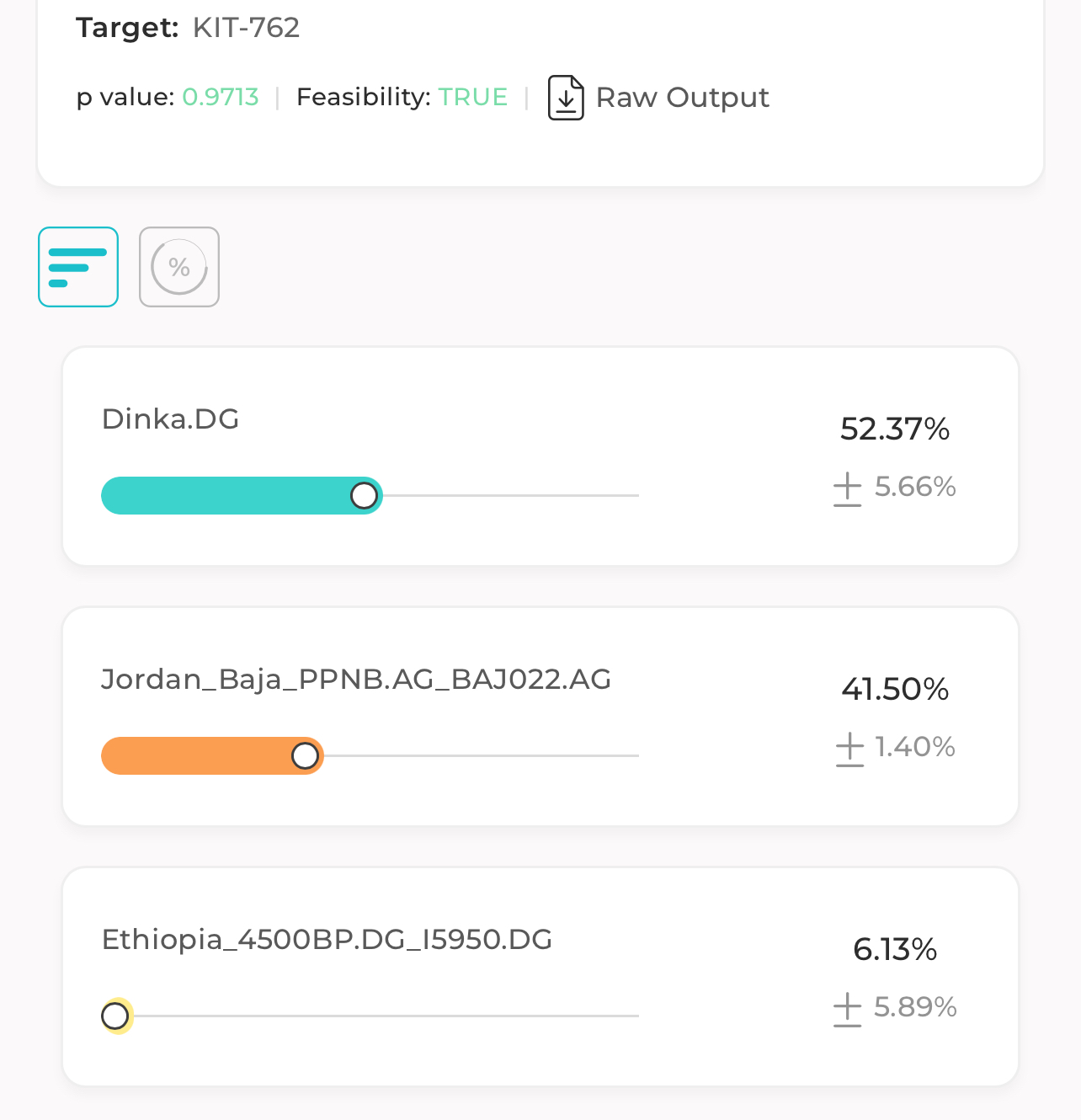Select the Ethiopia_4500BP.DG_I5950.DG label
This screenshot has height=1120, width=1081.
click(327, 939)
